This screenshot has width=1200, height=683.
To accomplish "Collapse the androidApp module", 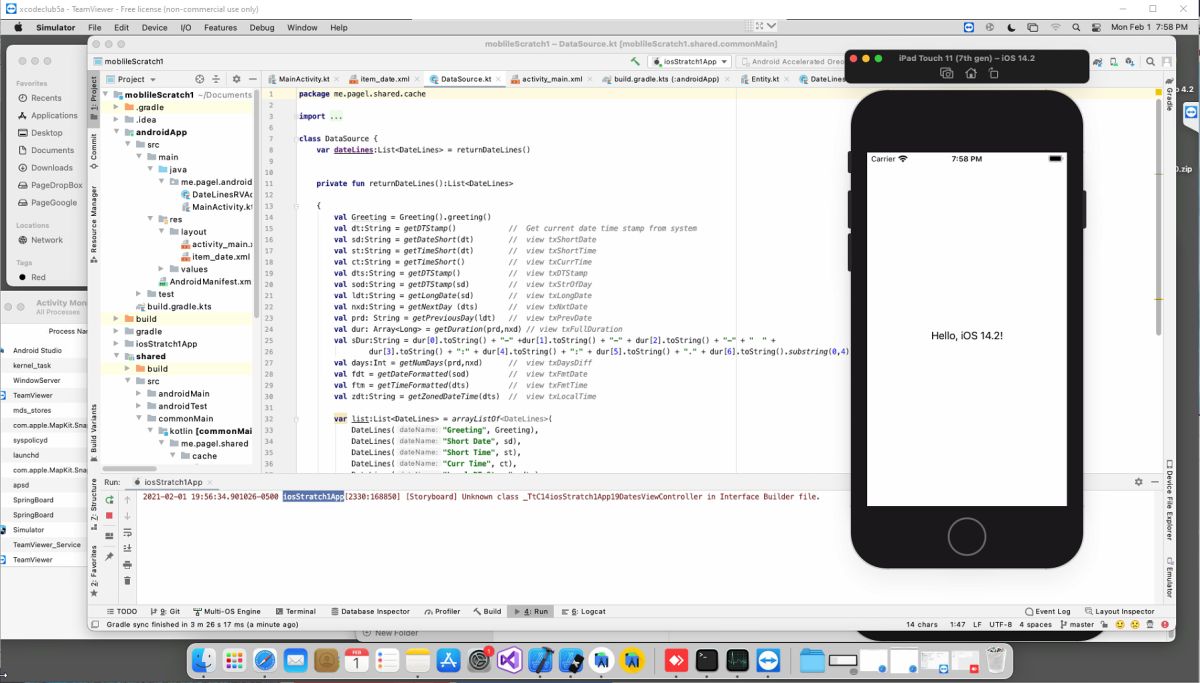I will click(117, 132).
